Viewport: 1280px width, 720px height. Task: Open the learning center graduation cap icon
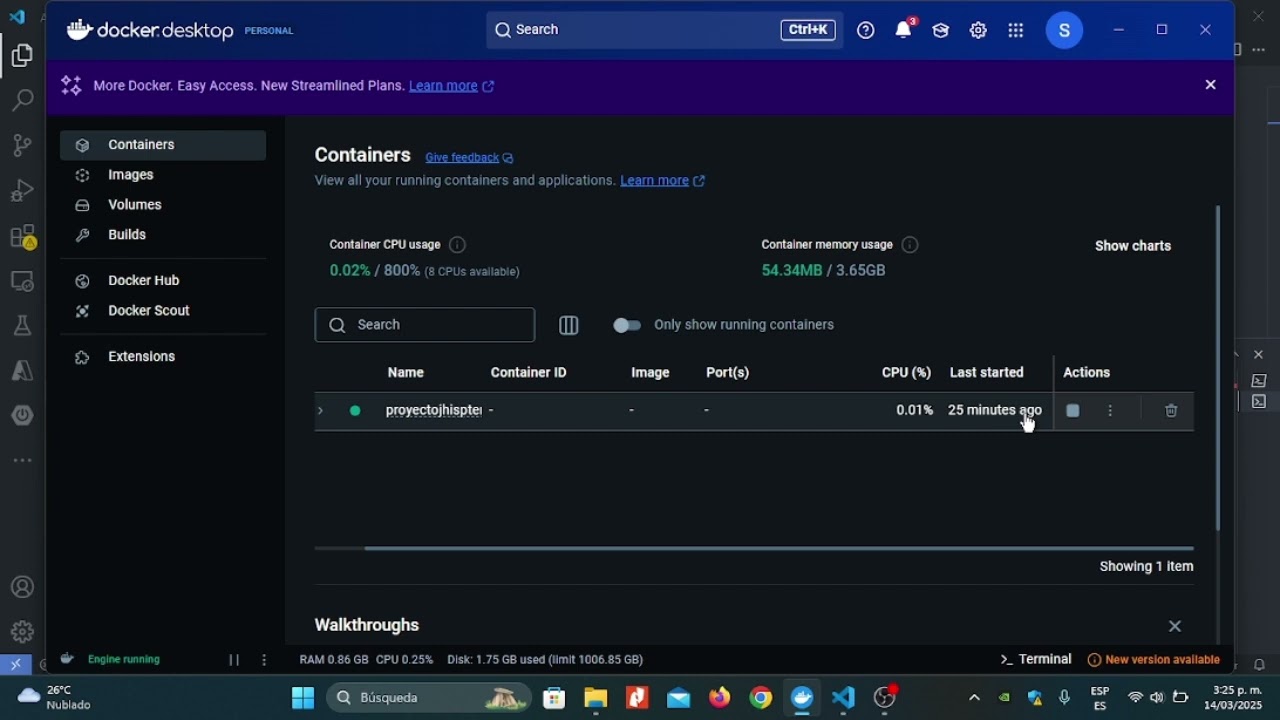(x=941, y=31)
